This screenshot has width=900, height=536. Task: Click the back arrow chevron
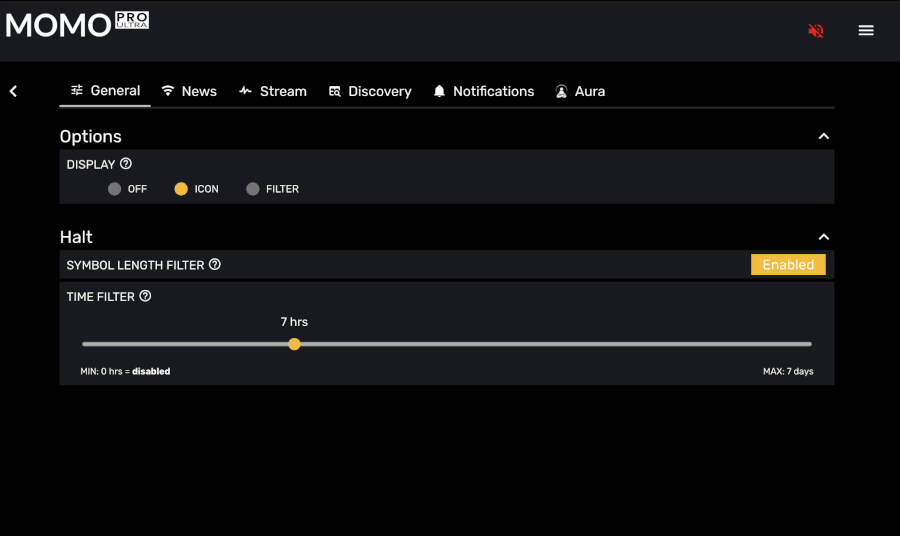14,92
